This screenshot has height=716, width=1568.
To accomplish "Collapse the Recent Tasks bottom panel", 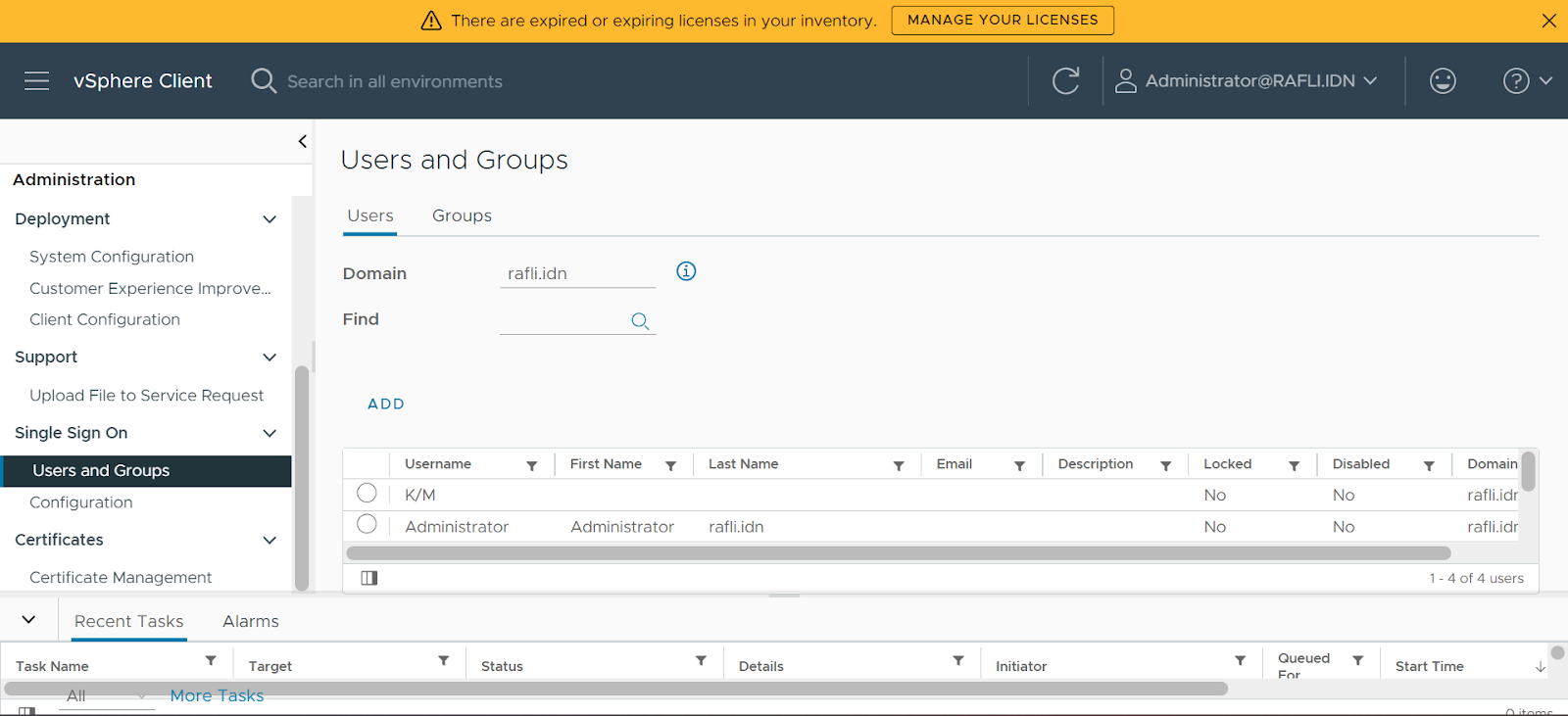I will coord(28,619).
